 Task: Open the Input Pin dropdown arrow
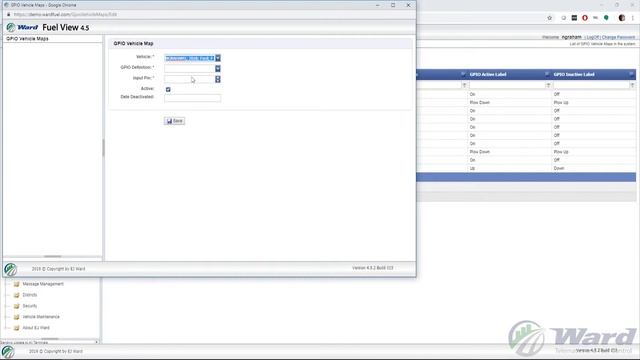[218, 79]
